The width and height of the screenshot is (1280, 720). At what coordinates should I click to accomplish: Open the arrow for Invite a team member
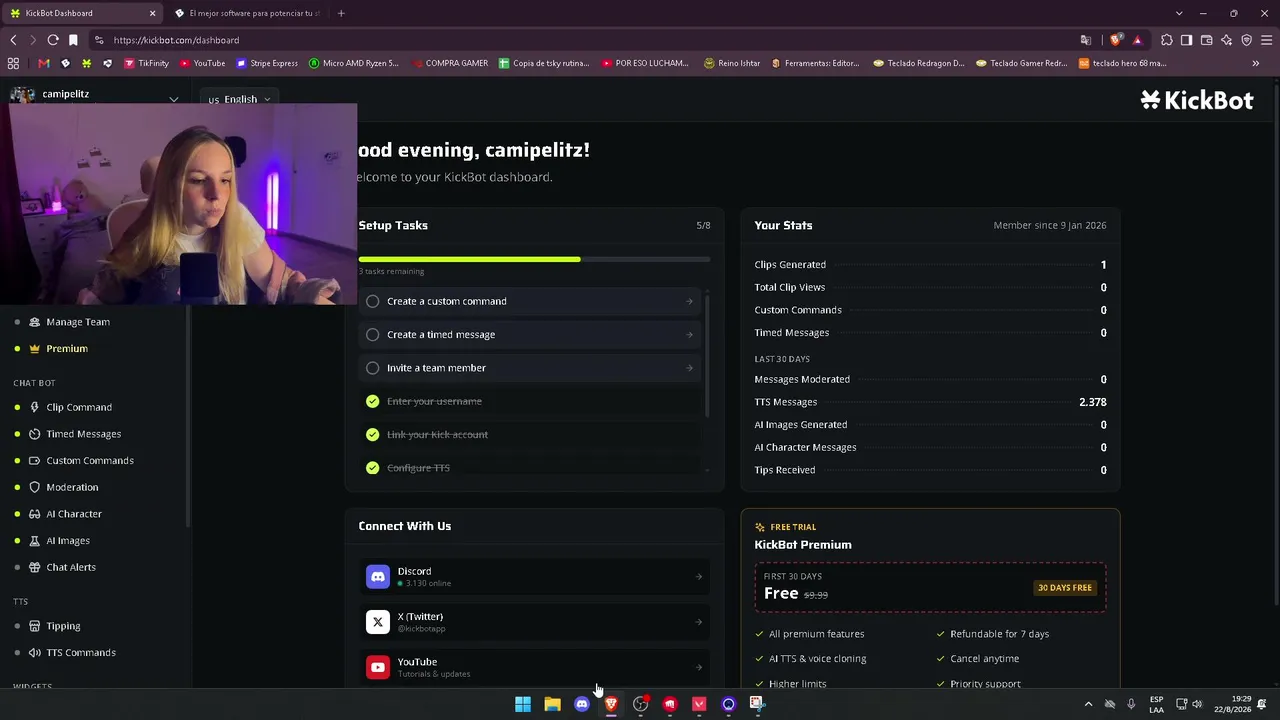point(689,368)
